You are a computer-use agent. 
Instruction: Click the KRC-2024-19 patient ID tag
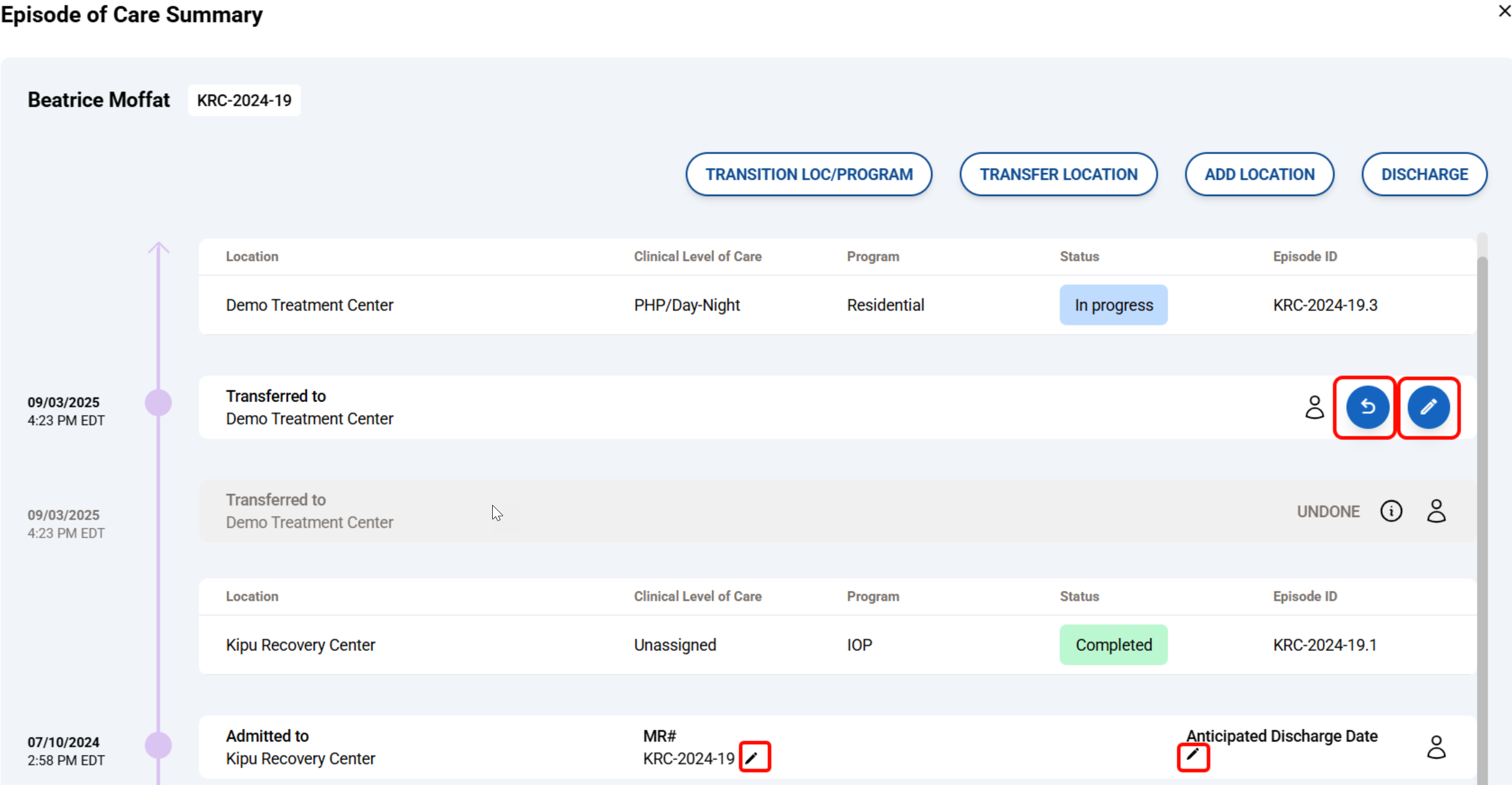(244, 100)
